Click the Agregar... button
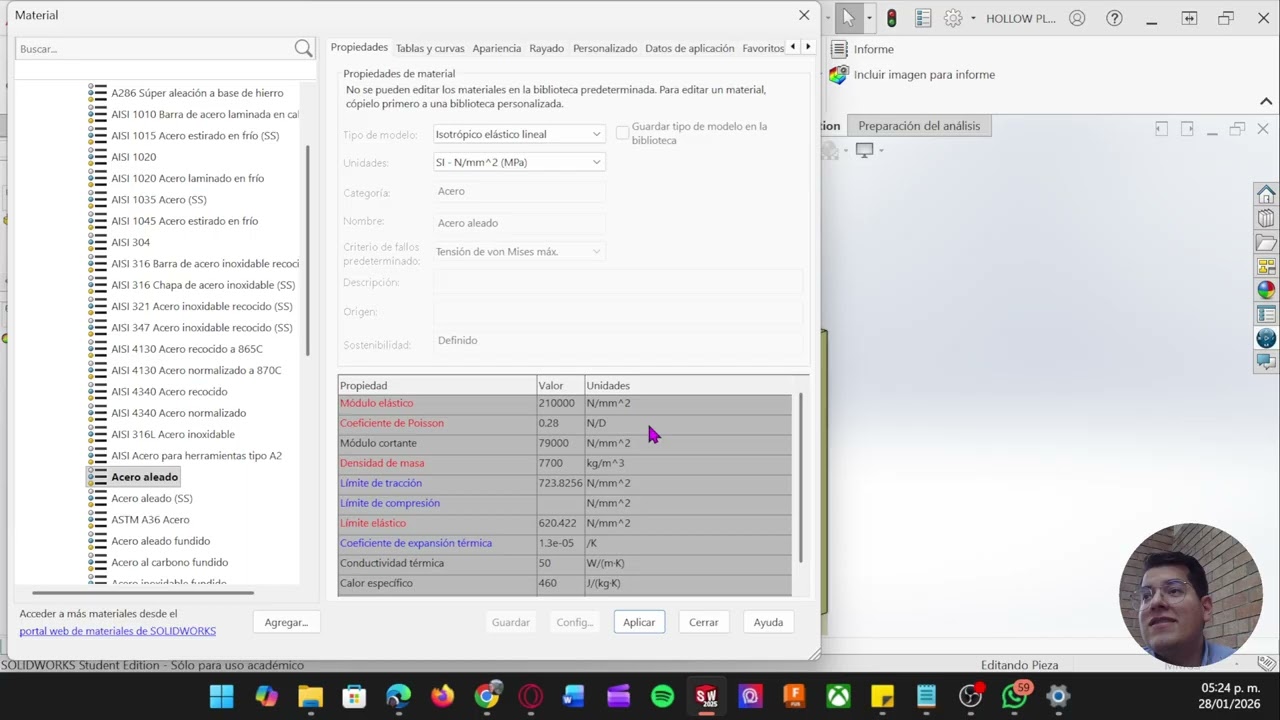This screenshot has height=720, width=1280. (286, 622)
